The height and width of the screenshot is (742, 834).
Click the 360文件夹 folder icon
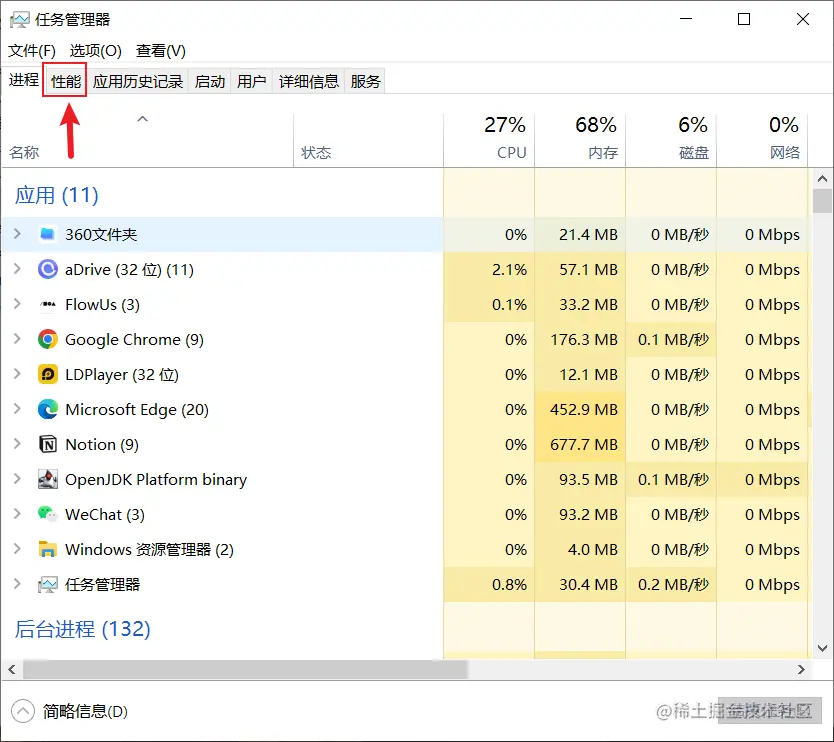(x=47, y=234)
